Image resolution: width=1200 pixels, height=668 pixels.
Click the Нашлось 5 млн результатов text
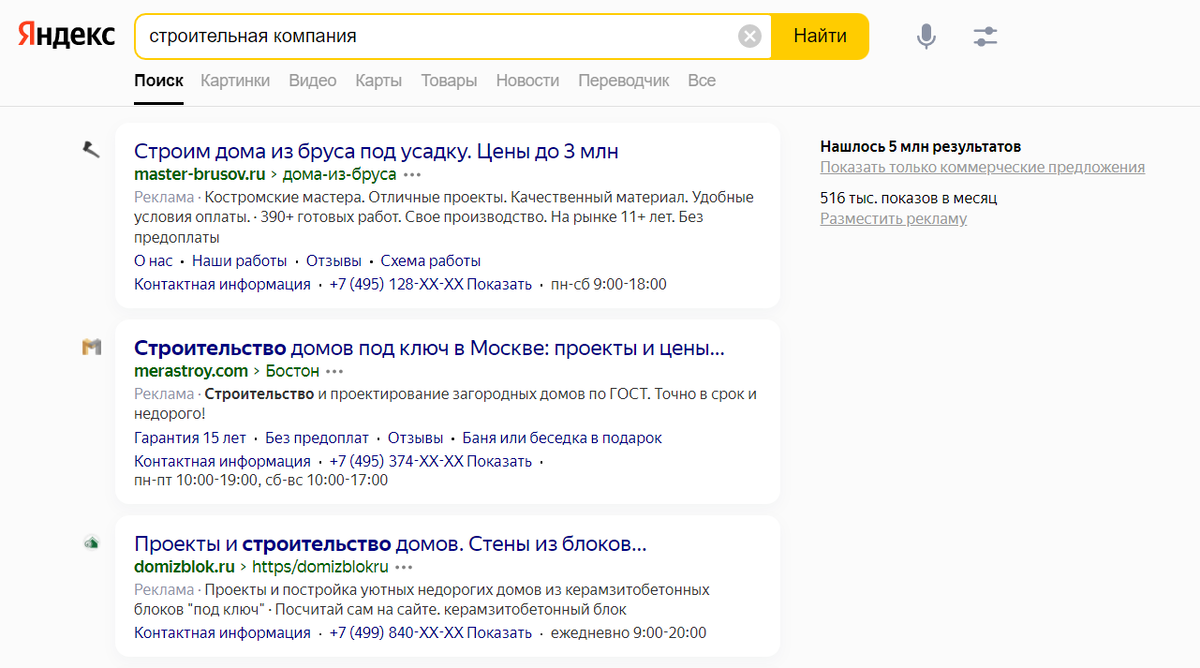921,147
